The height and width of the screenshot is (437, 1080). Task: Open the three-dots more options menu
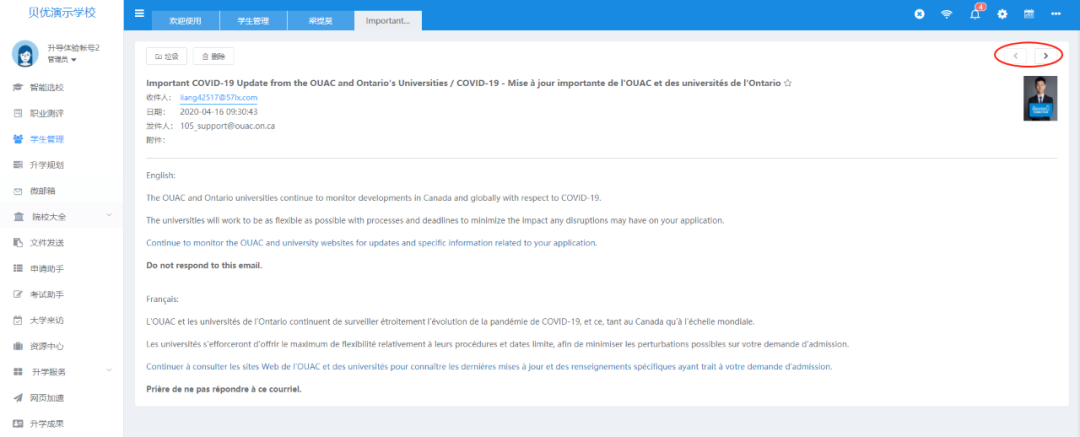pos(1056,14)
